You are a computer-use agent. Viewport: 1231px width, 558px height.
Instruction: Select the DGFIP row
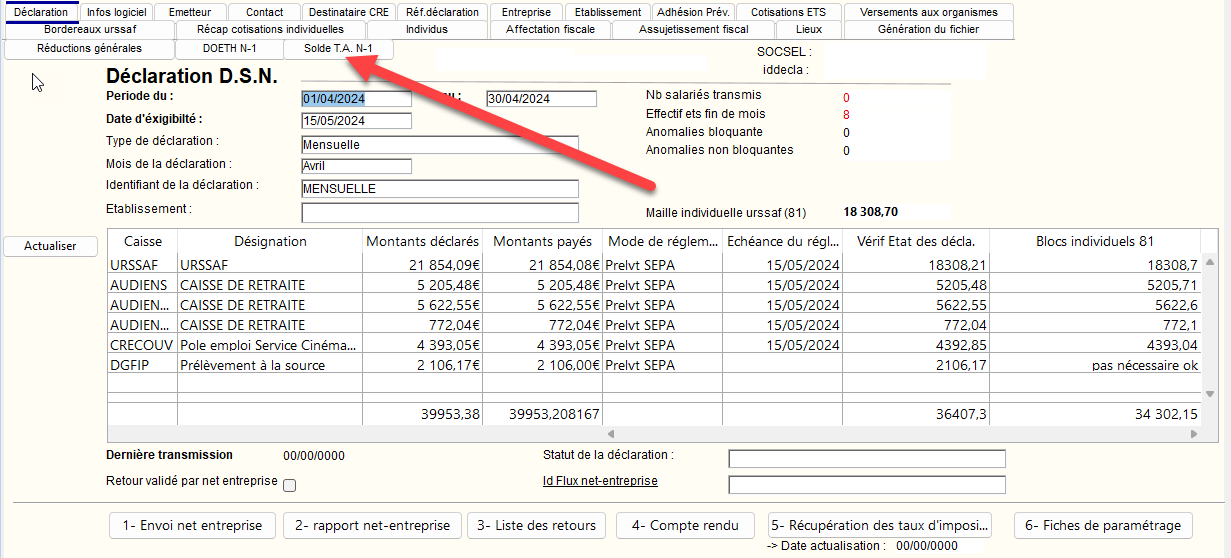[654, 365]
